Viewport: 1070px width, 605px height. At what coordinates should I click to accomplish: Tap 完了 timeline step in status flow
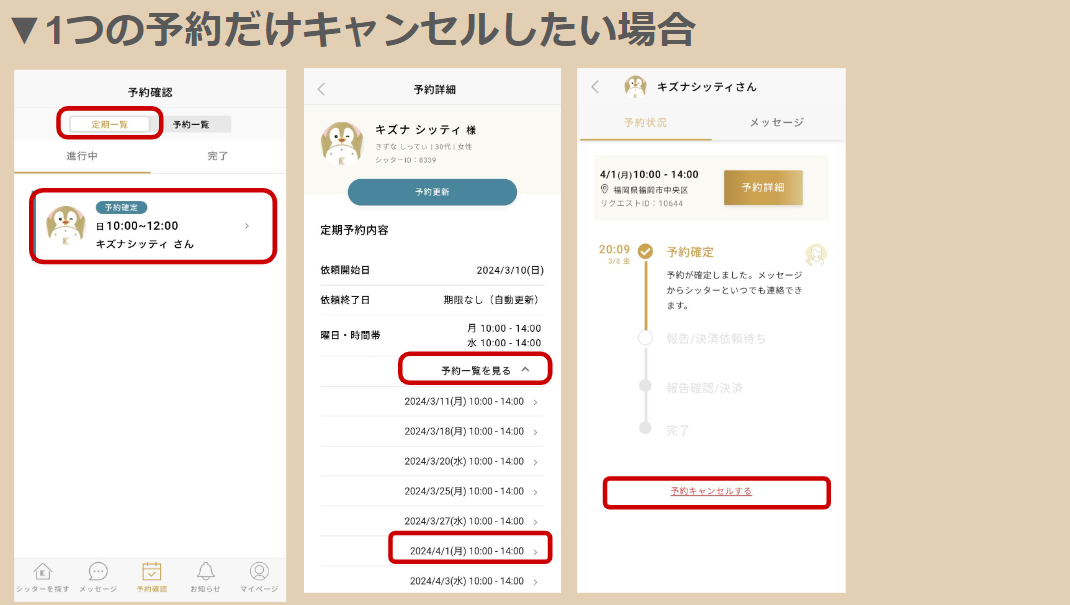click(678, 430)
